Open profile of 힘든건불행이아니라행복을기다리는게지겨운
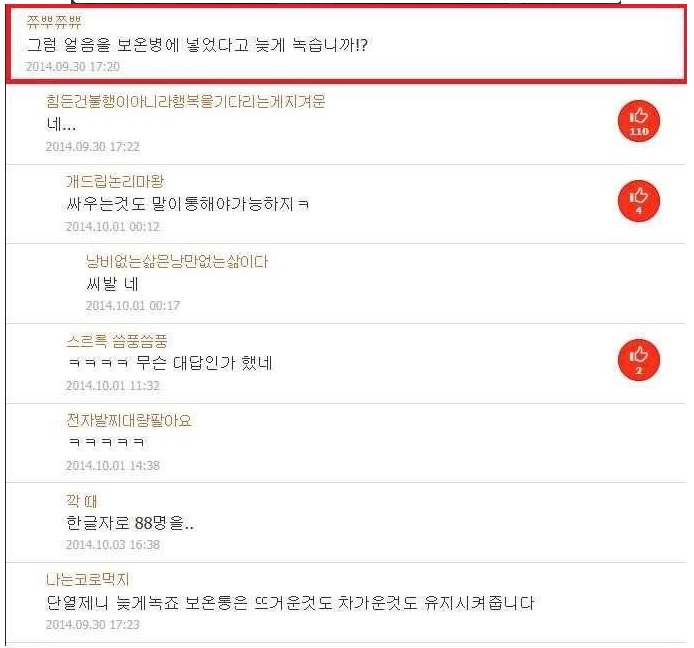 (185, 101)
